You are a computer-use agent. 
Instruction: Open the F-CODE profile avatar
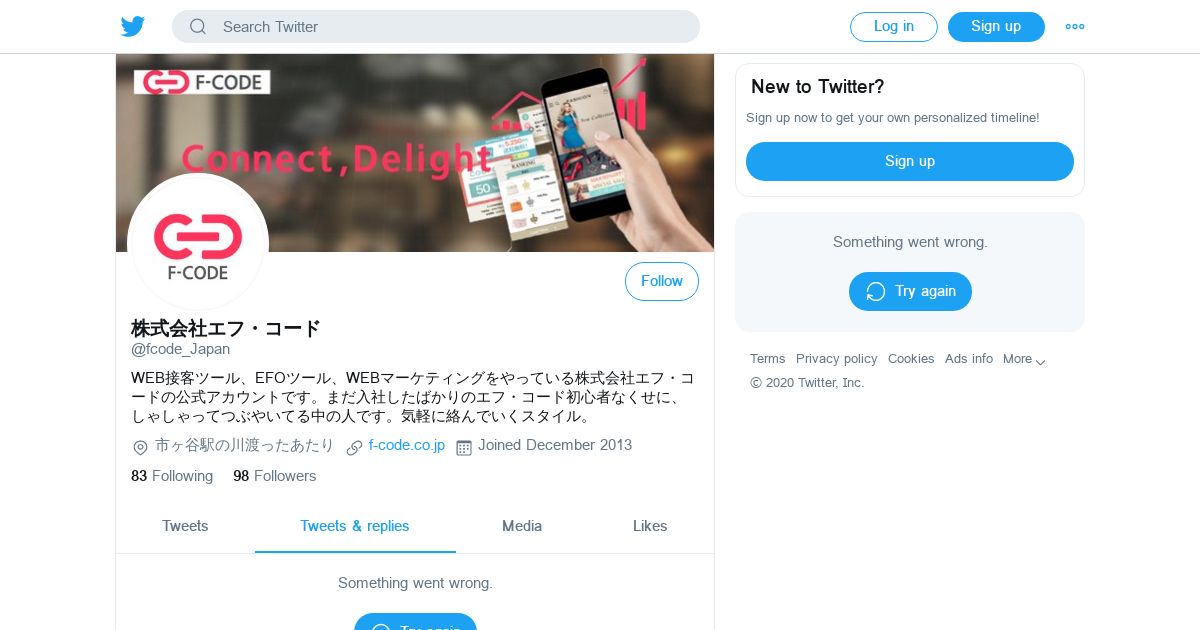pyautogui.click(x=198, y=243)
